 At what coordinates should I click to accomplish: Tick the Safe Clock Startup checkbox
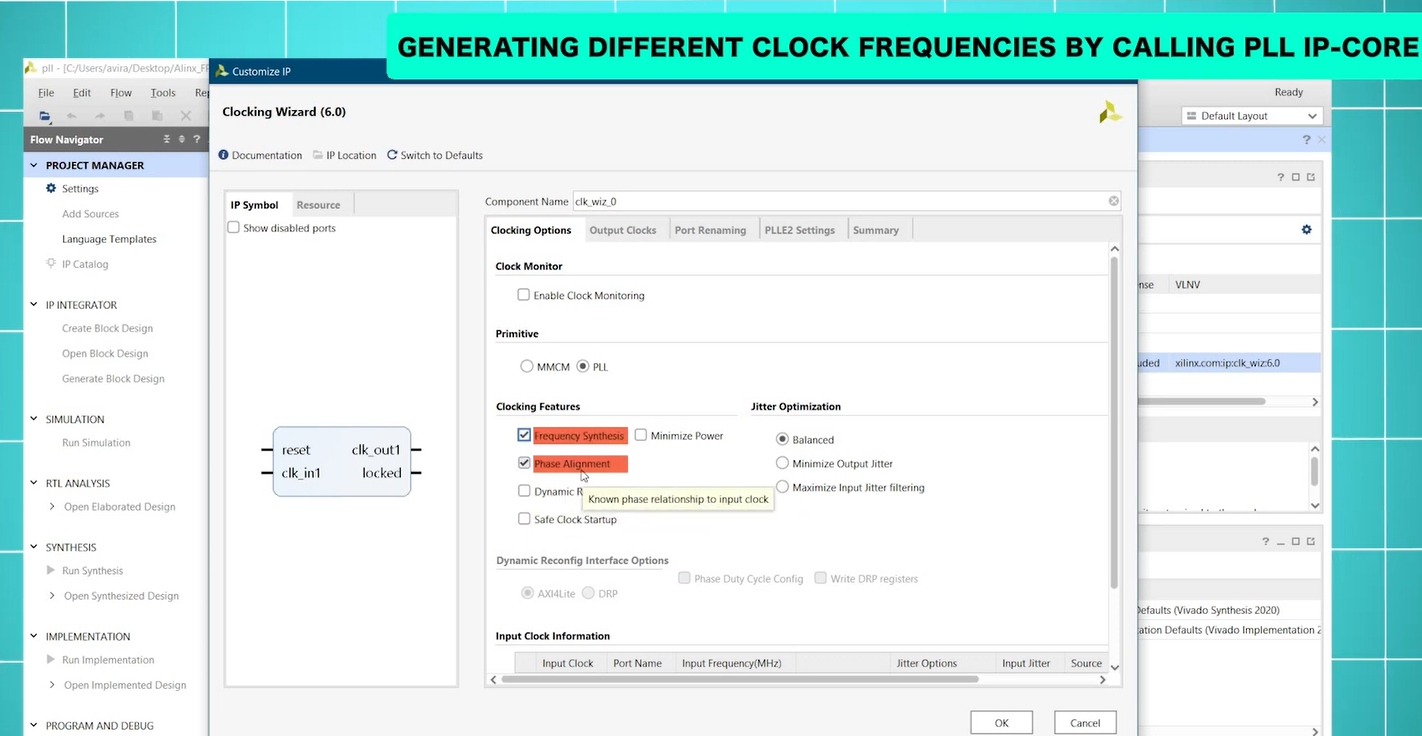(x=524, y=519)
